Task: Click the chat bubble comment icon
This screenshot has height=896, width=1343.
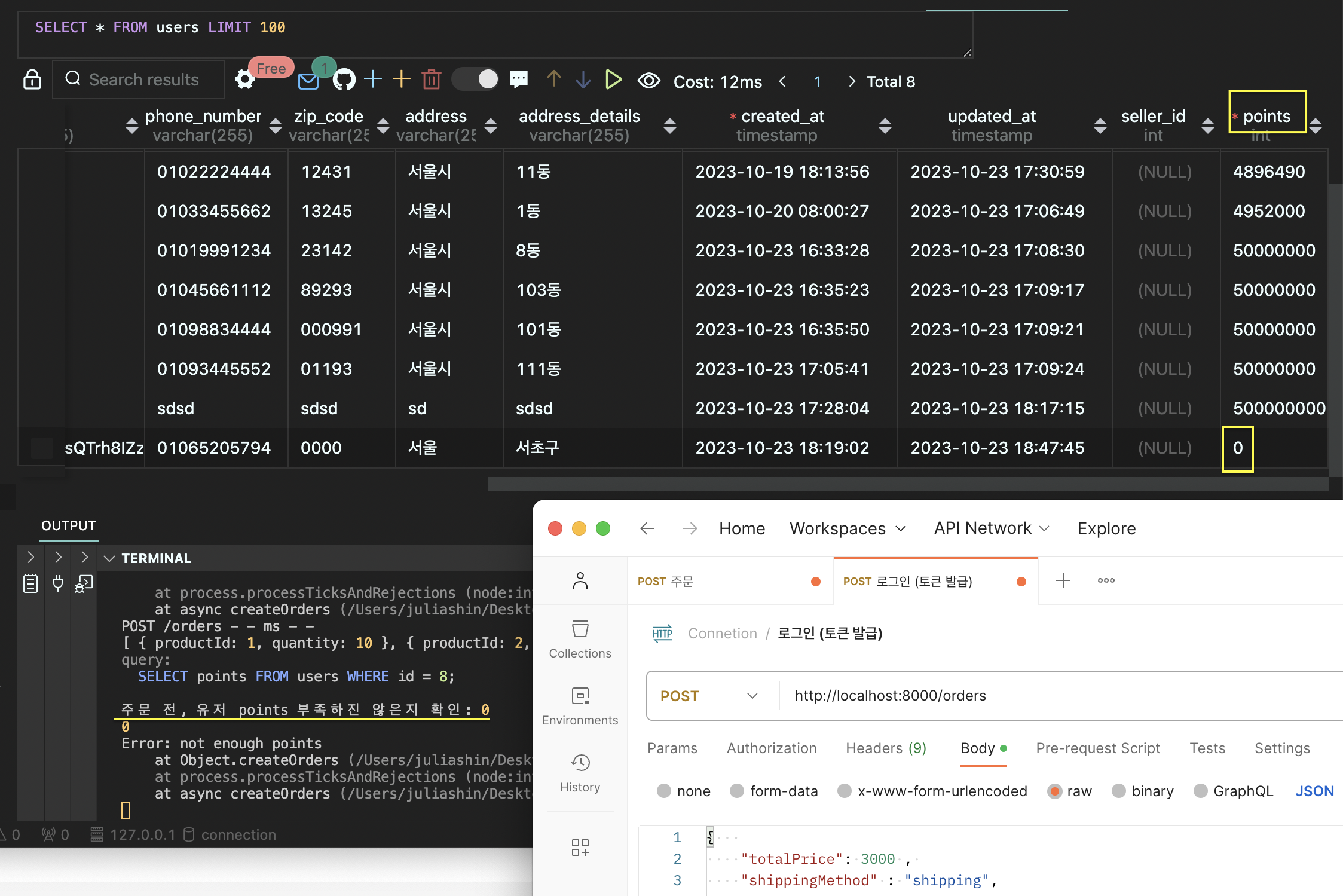Action: click(x=518, y=79)
